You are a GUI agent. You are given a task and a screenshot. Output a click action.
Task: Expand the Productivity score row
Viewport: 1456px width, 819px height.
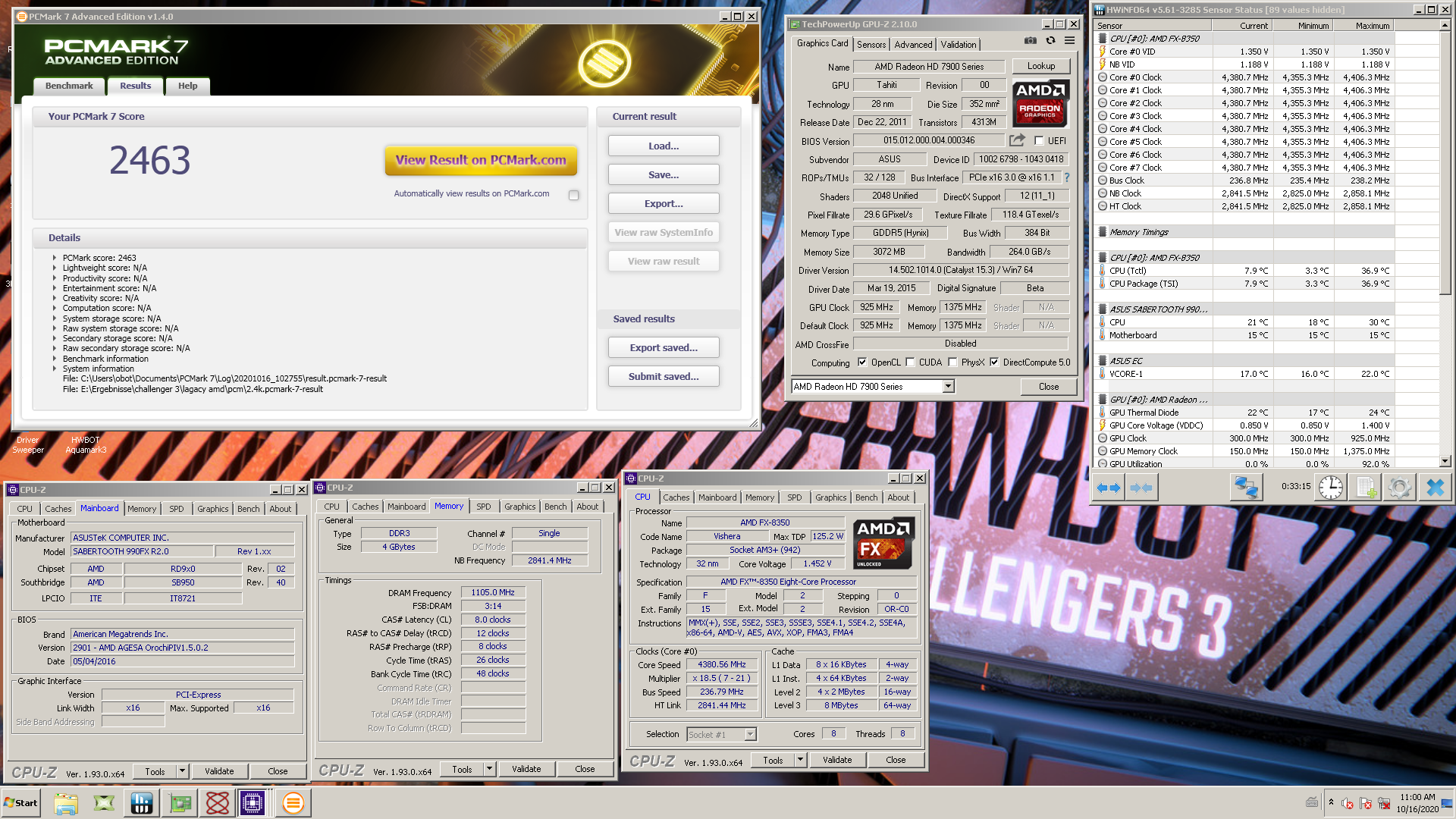click(55, 278)
